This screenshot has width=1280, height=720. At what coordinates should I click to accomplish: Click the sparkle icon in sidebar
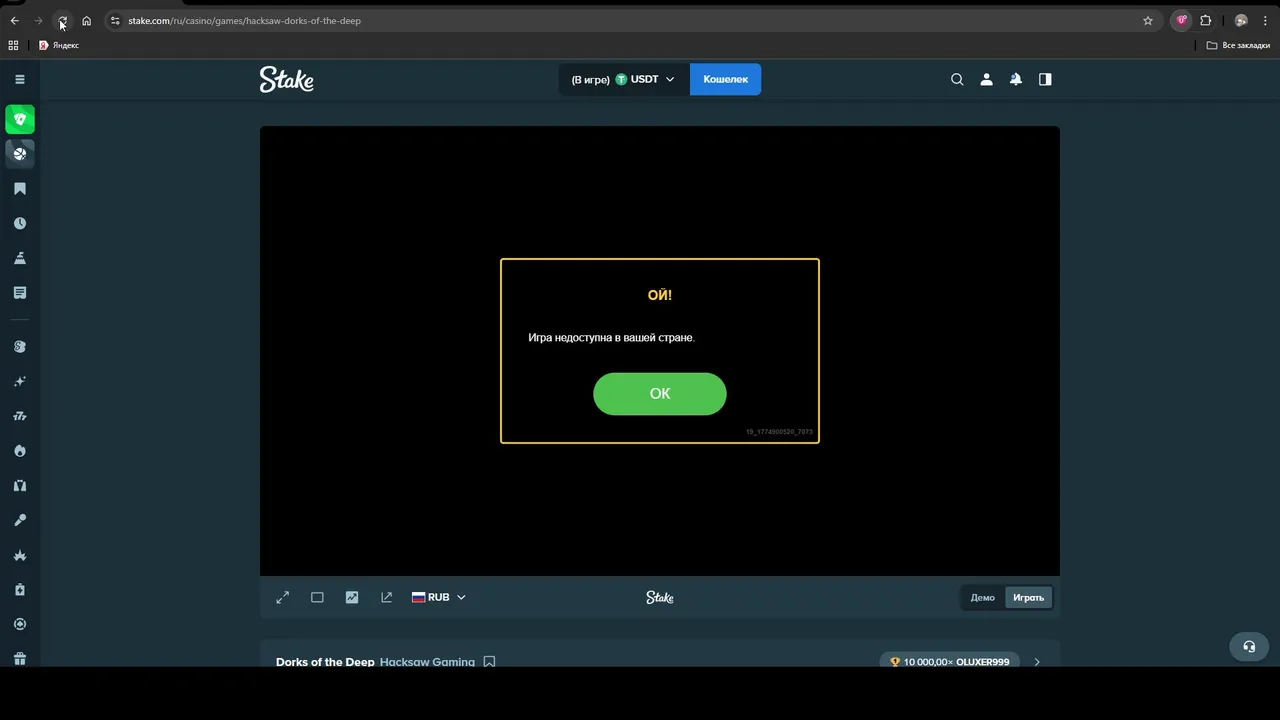[20, 382]
